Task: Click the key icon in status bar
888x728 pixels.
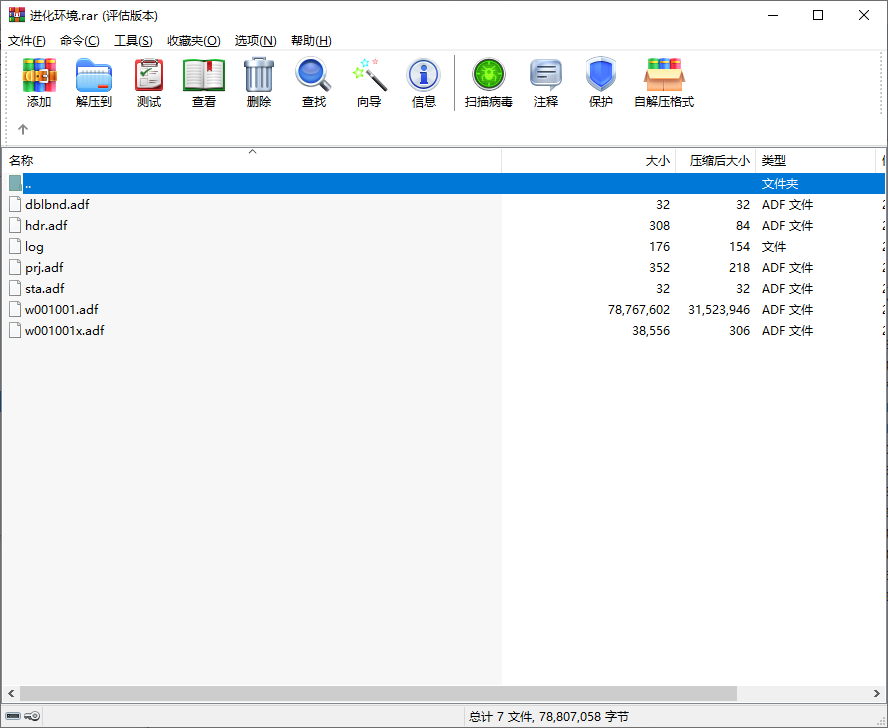Action: point(32,716)
